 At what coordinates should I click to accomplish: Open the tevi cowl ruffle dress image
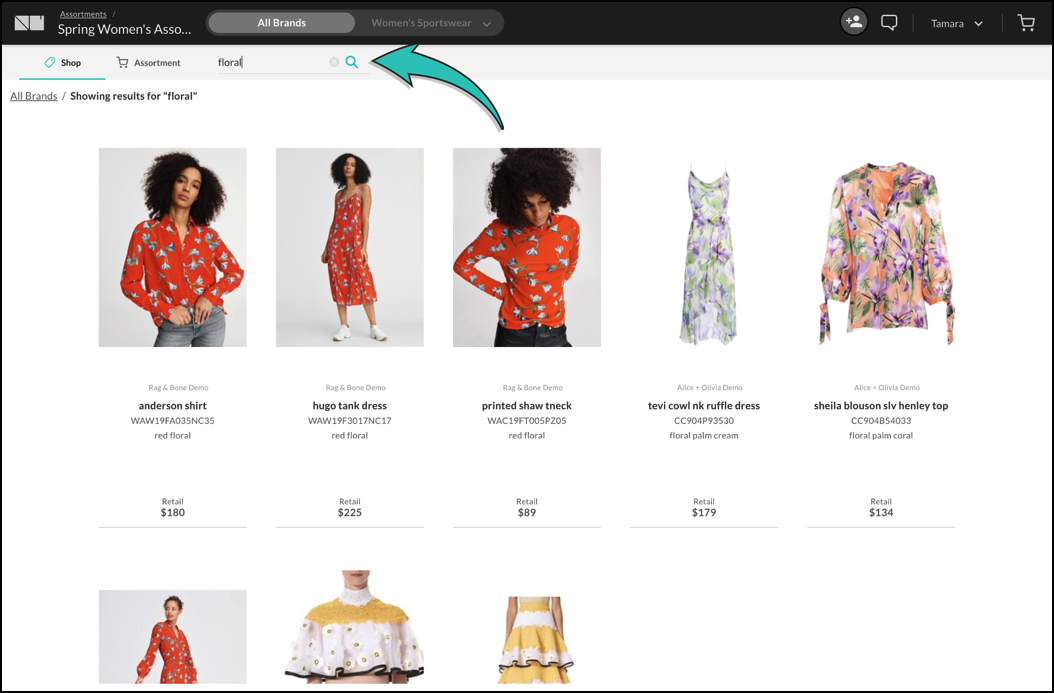pyautogui.click(x=708, y=252)
